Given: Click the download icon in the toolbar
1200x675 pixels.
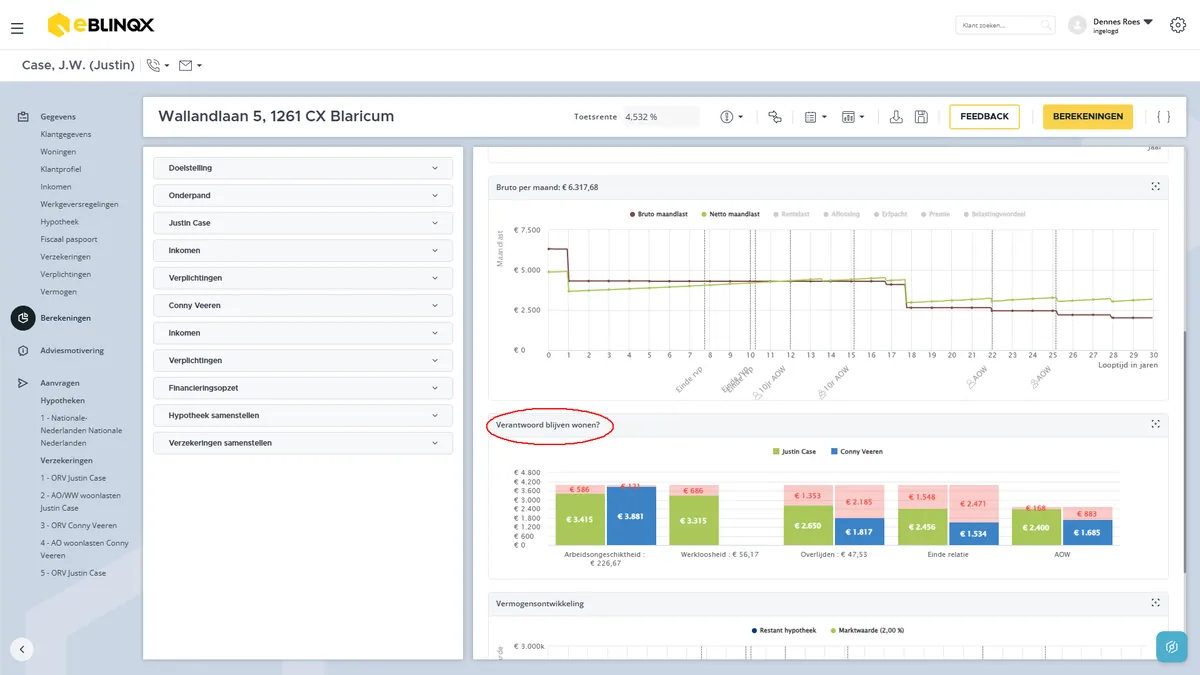Looking at the screenshot, I should [896, 117].
